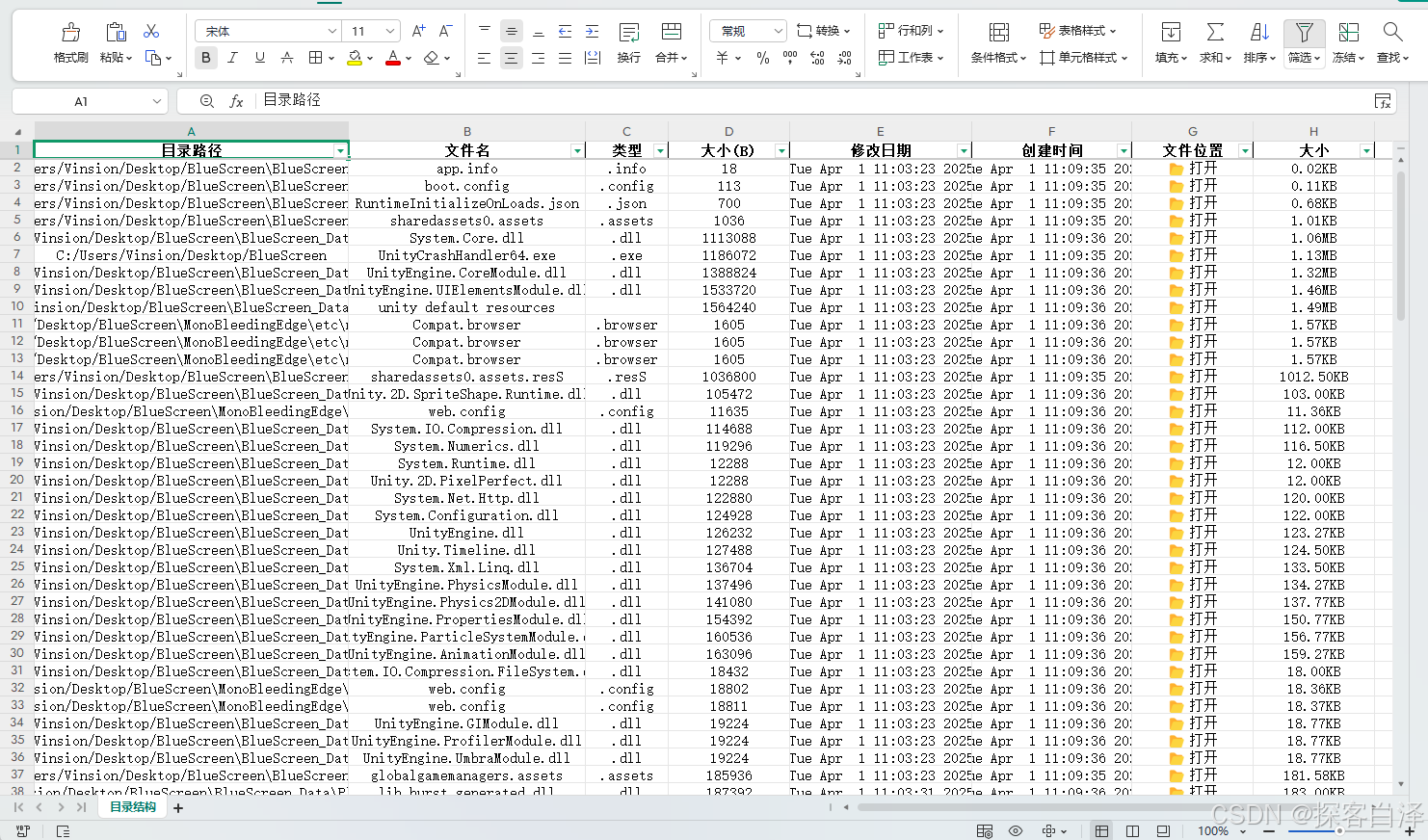Image resolution: width=1428 pixels, height=840 pixels.
Task: Open filter dropdown for 目录路径 column
Action: point(340,151)
